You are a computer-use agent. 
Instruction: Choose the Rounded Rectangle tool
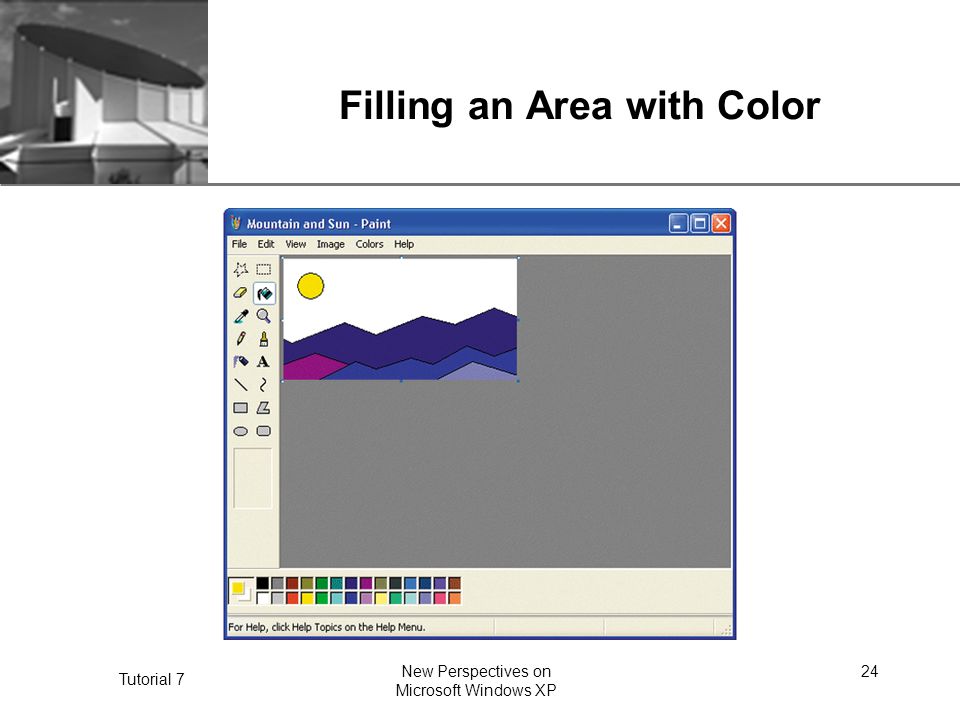pyautogui.click(x=263, y=431)
